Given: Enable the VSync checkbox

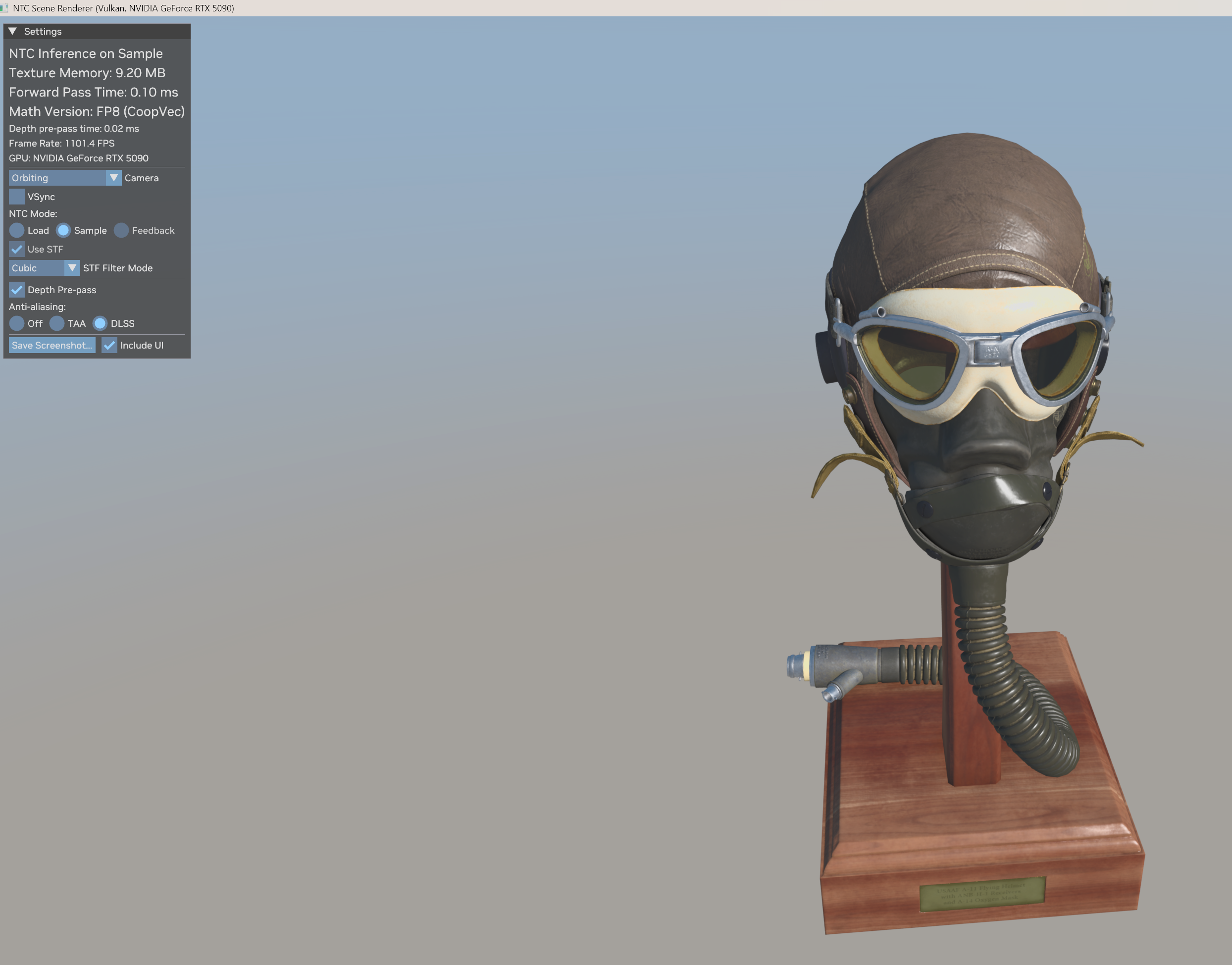Looking at the screenshot, I should point(17,197).
